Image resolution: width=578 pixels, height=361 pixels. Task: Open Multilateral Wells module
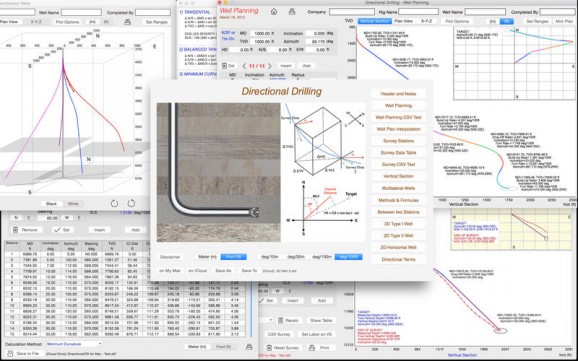(x=398, y=188)
